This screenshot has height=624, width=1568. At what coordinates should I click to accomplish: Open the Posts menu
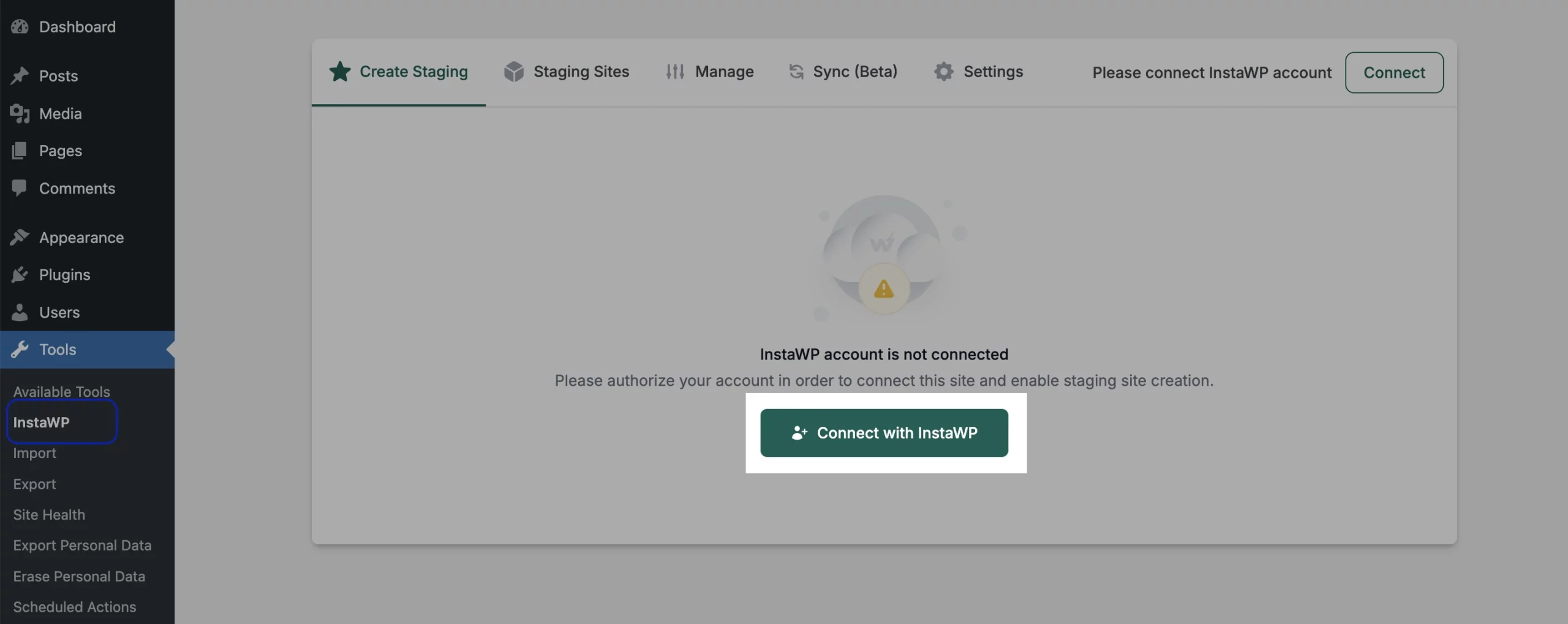[x=87, y=75]
